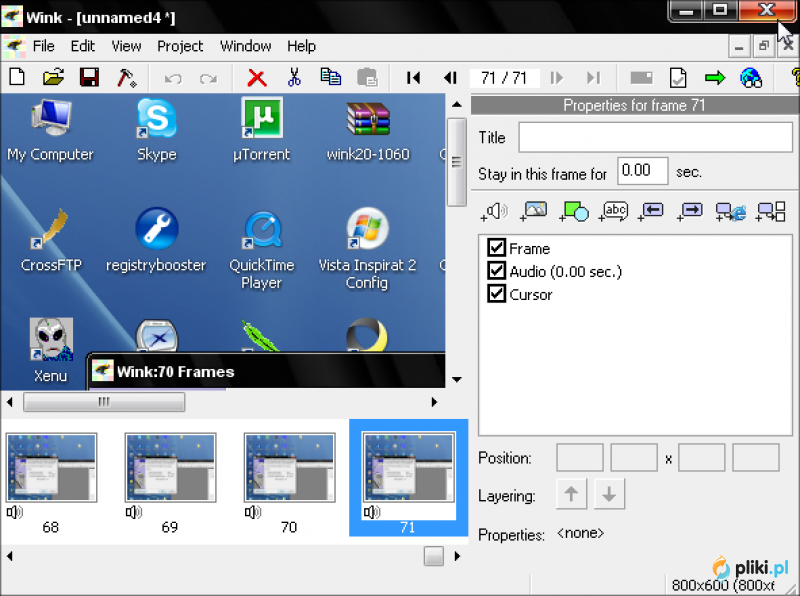Click the new capture camera icon
Viewport: 800px width, 596px height.
click(641, 78)
